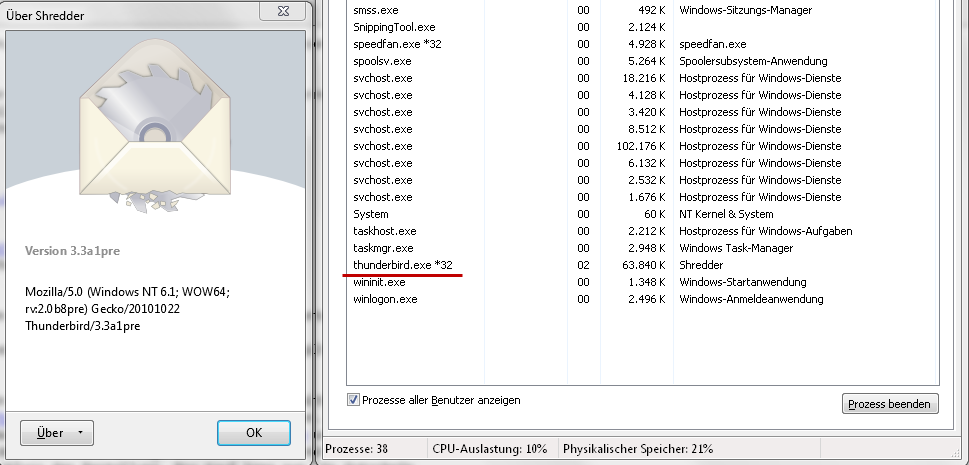The image size is (969, 465).
Task: Click the 'Windows Task-Manager' description cell
Action: click(x=736, y=248)
